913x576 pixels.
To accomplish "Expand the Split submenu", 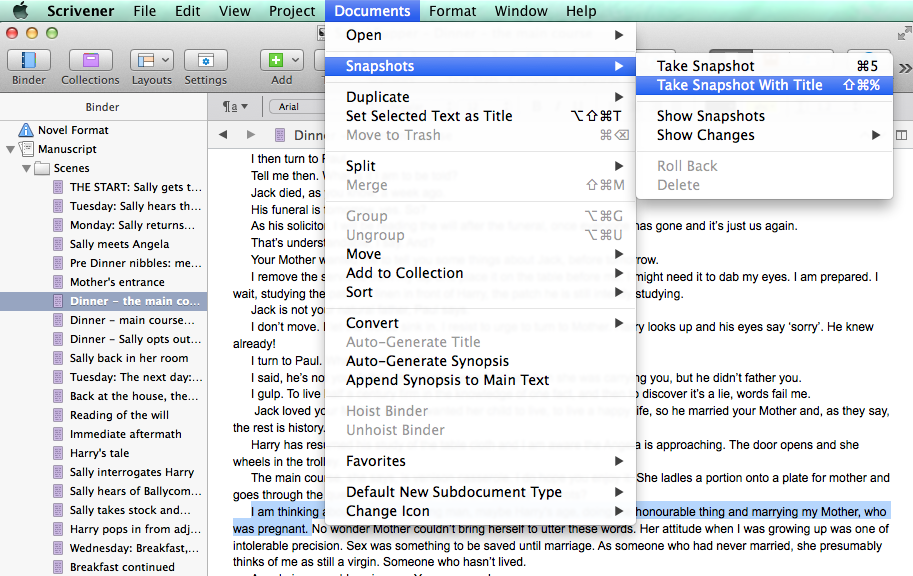I will tap(480, 166).
